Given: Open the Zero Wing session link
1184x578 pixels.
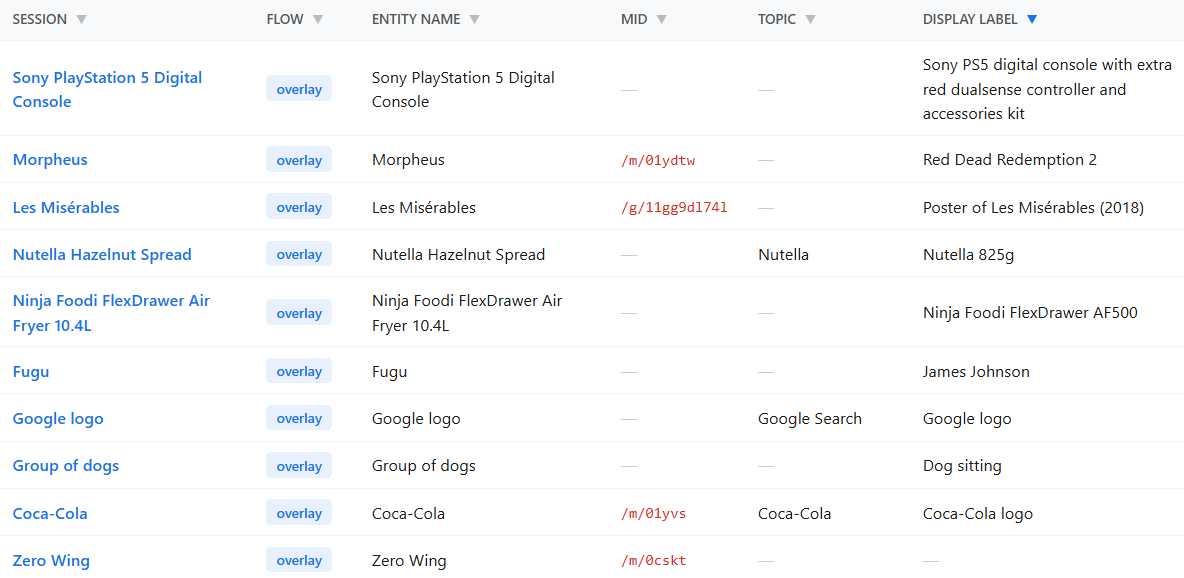Looking at the screenshot, I should (x=51, y=560).
